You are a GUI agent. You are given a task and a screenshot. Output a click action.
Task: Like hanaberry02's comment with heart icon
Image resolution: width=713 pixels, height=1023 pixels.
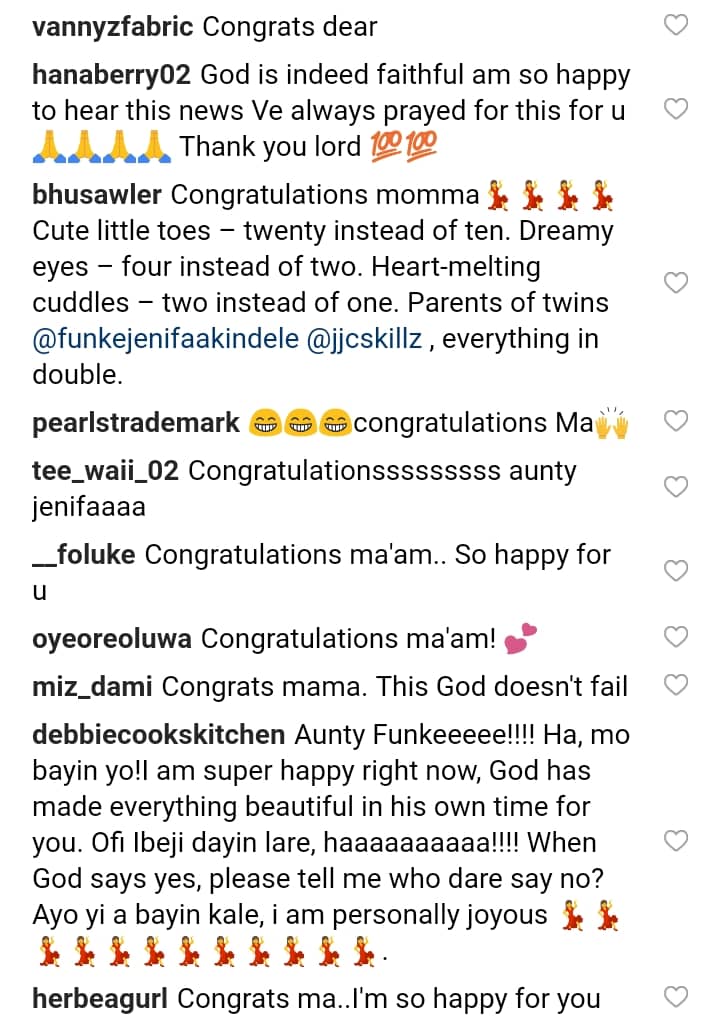(x=677, y=109)
